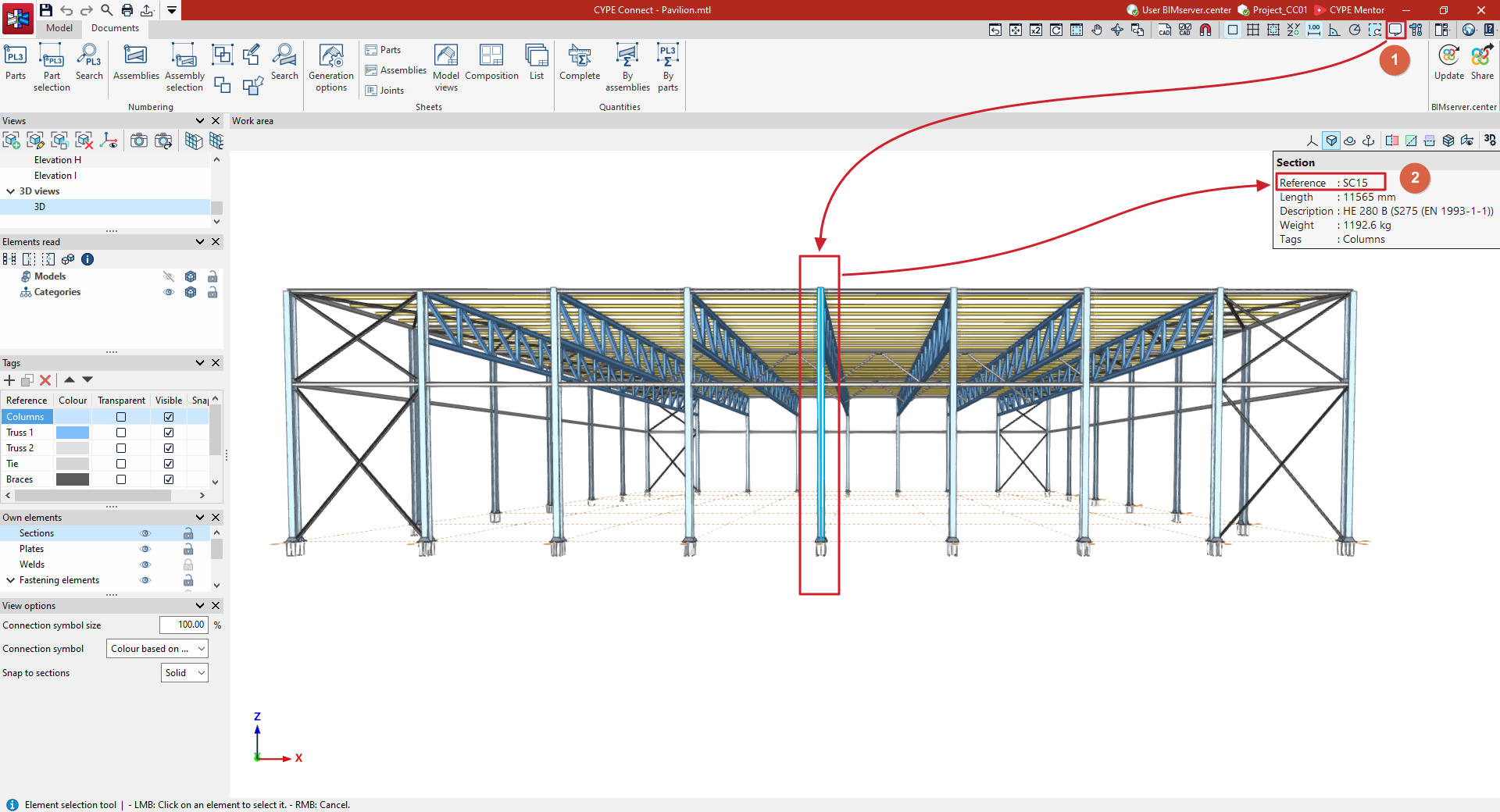Collapse the View options panel chevron
This screenshot has height=812, width=1500.
(x=200, y=606)
